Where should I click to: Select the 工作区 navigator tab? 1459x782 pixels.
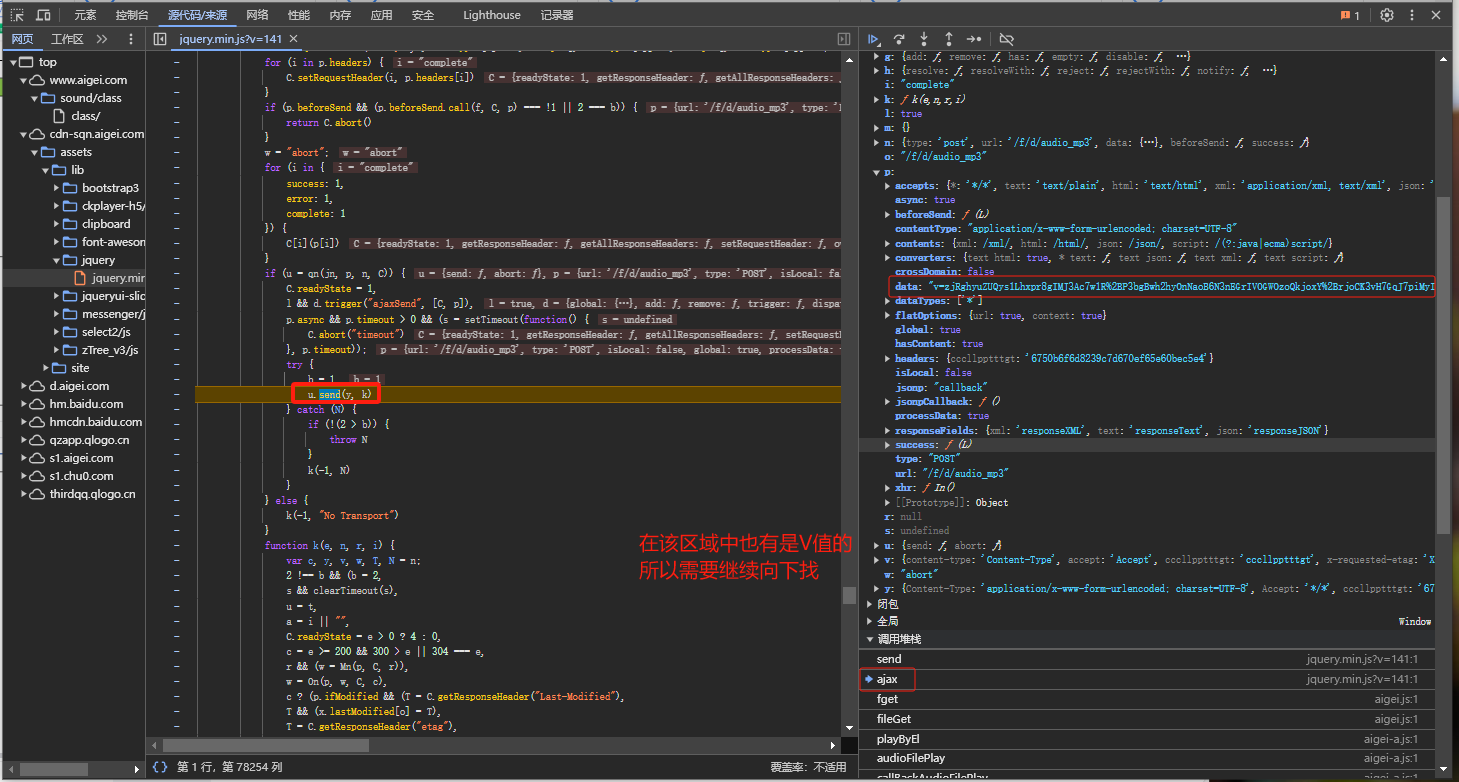67,39
